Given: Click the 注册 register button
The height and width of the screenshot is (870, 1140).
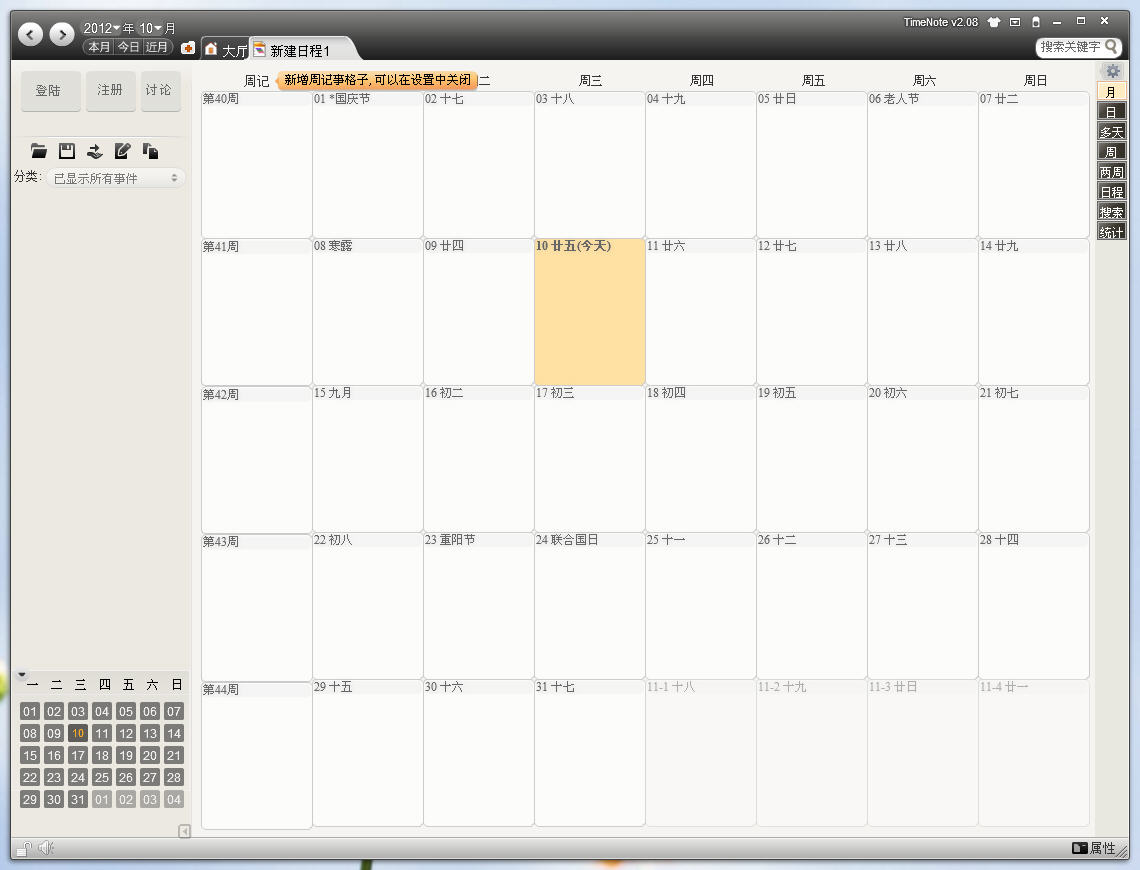Looking at the screenshot, I should coord(111,91).
